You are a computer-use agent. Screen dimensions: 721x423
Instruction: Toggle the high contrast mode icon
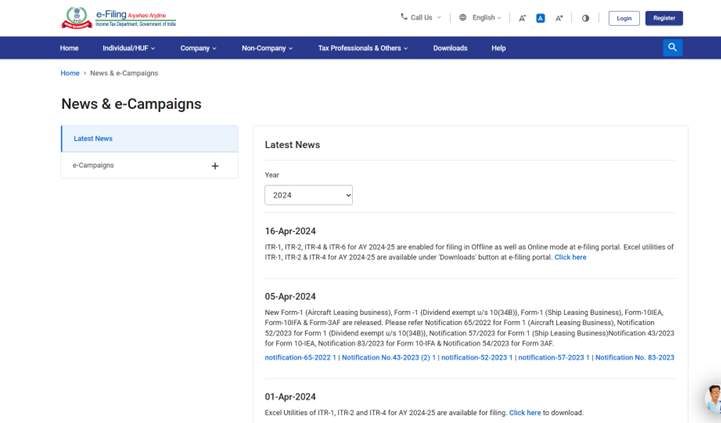click(x=586, y=18)
